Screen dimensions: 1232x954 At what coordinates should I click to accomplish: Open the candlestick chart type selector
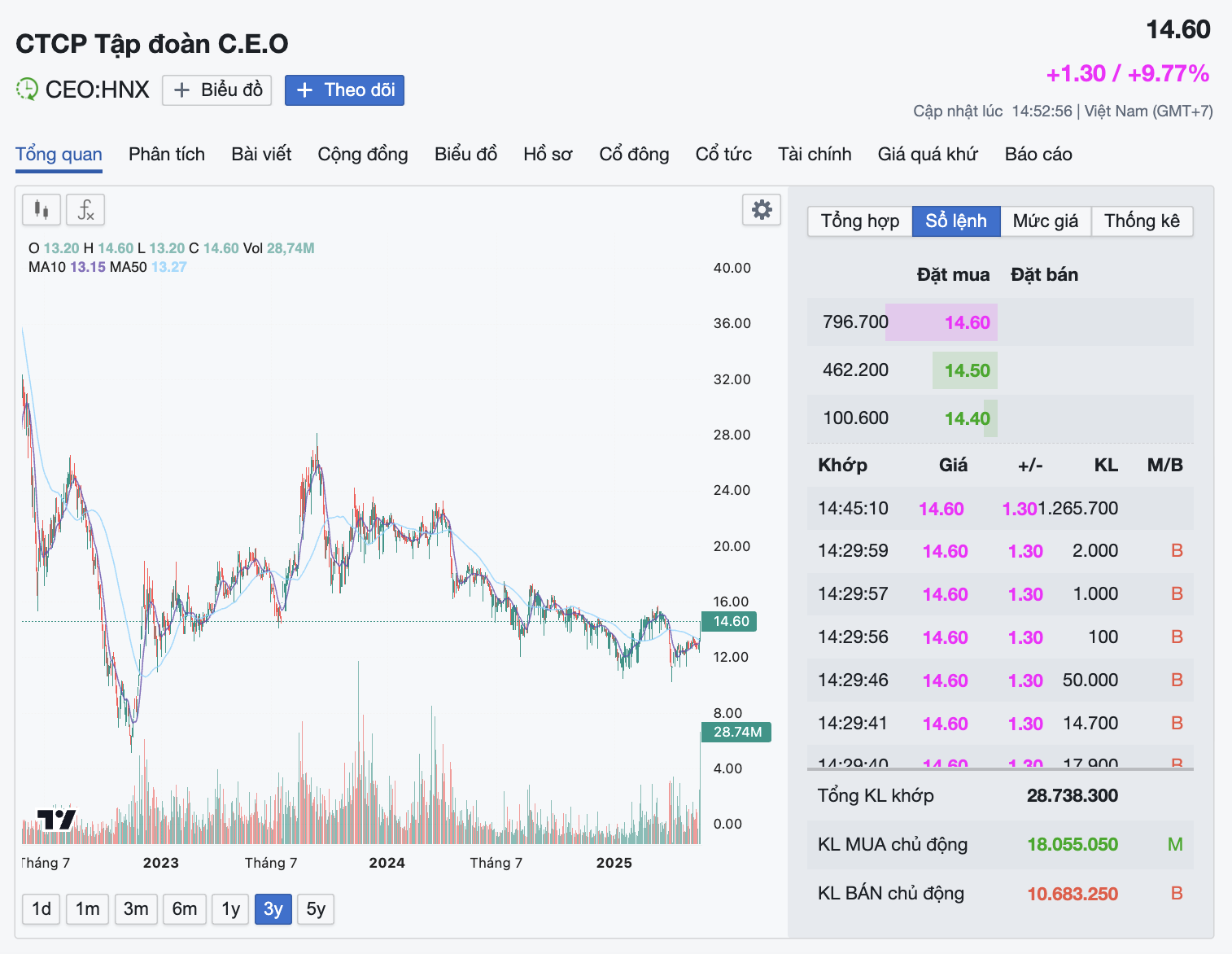pyautogui.click(x=41, y=210)
